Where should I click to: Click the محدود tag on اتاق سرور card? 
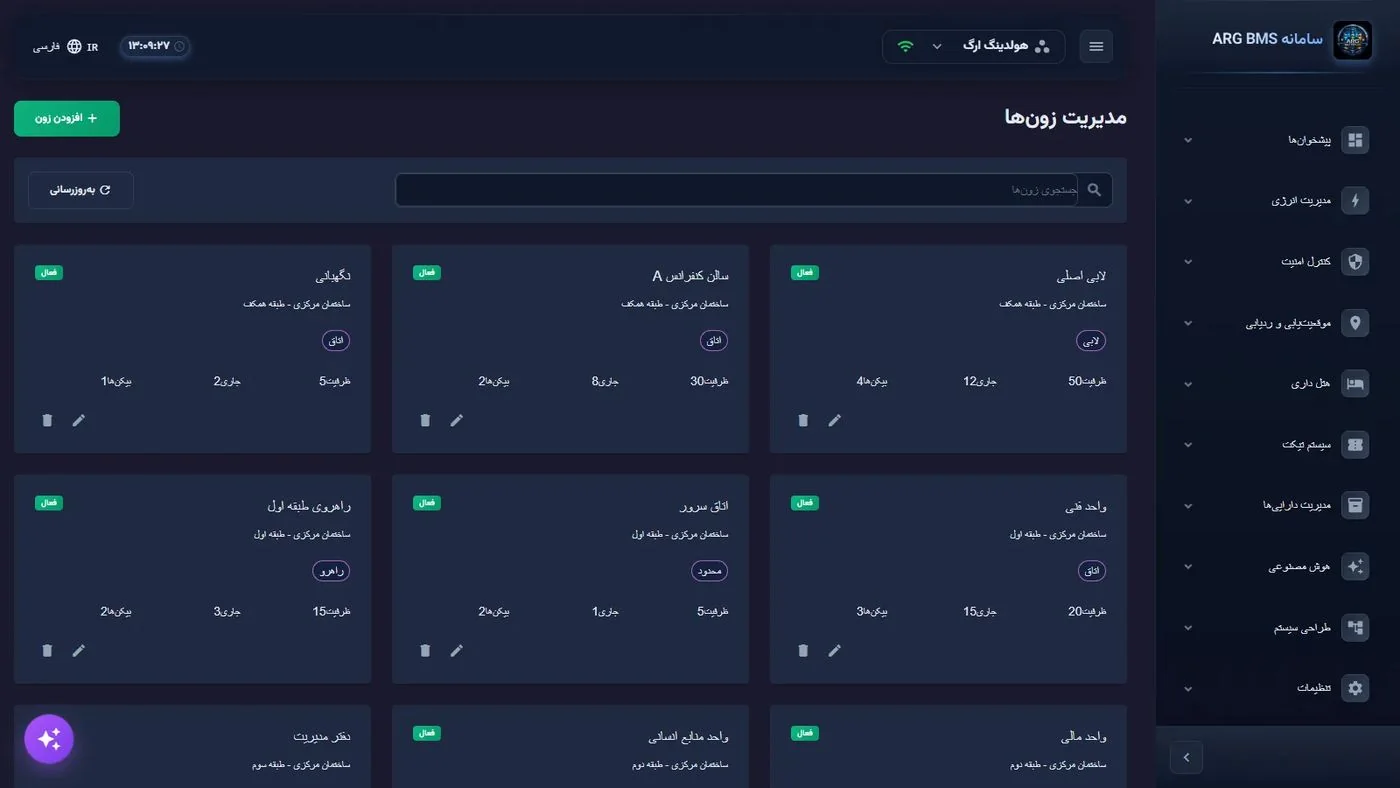pos(710,571)
